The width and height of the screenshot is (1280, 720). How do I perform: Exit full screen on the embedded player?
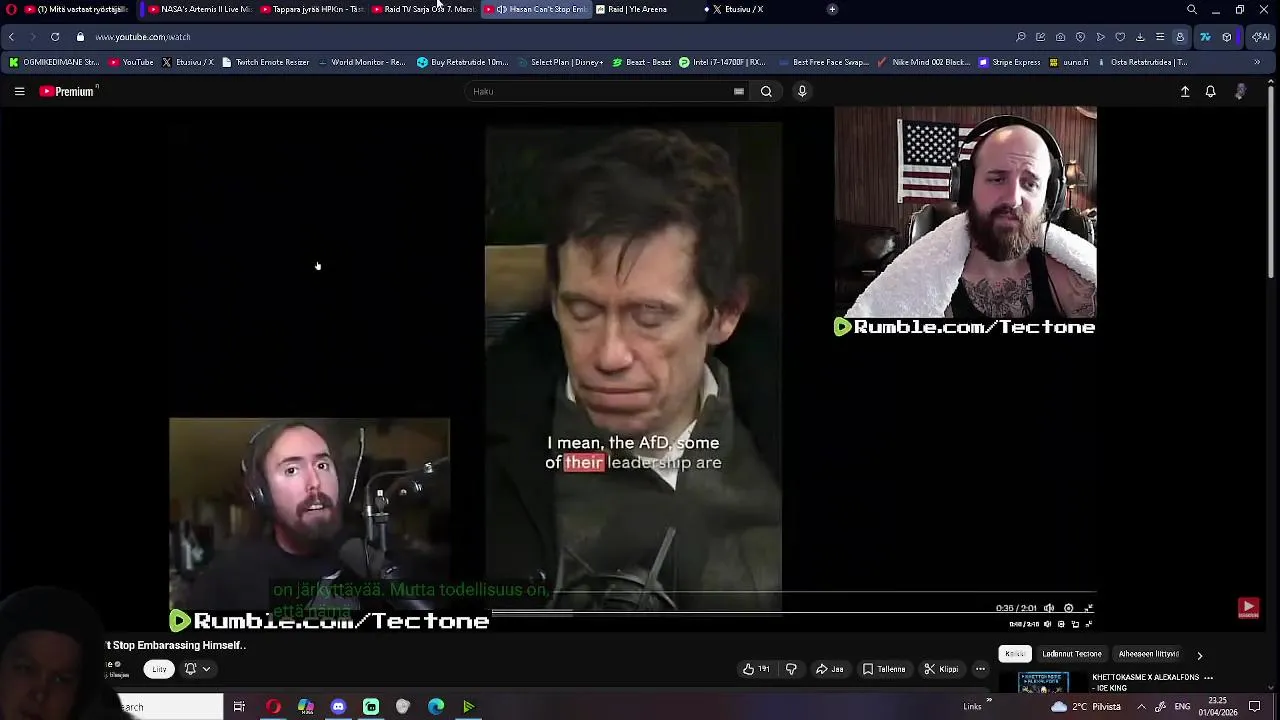(x=1089, y=608)
